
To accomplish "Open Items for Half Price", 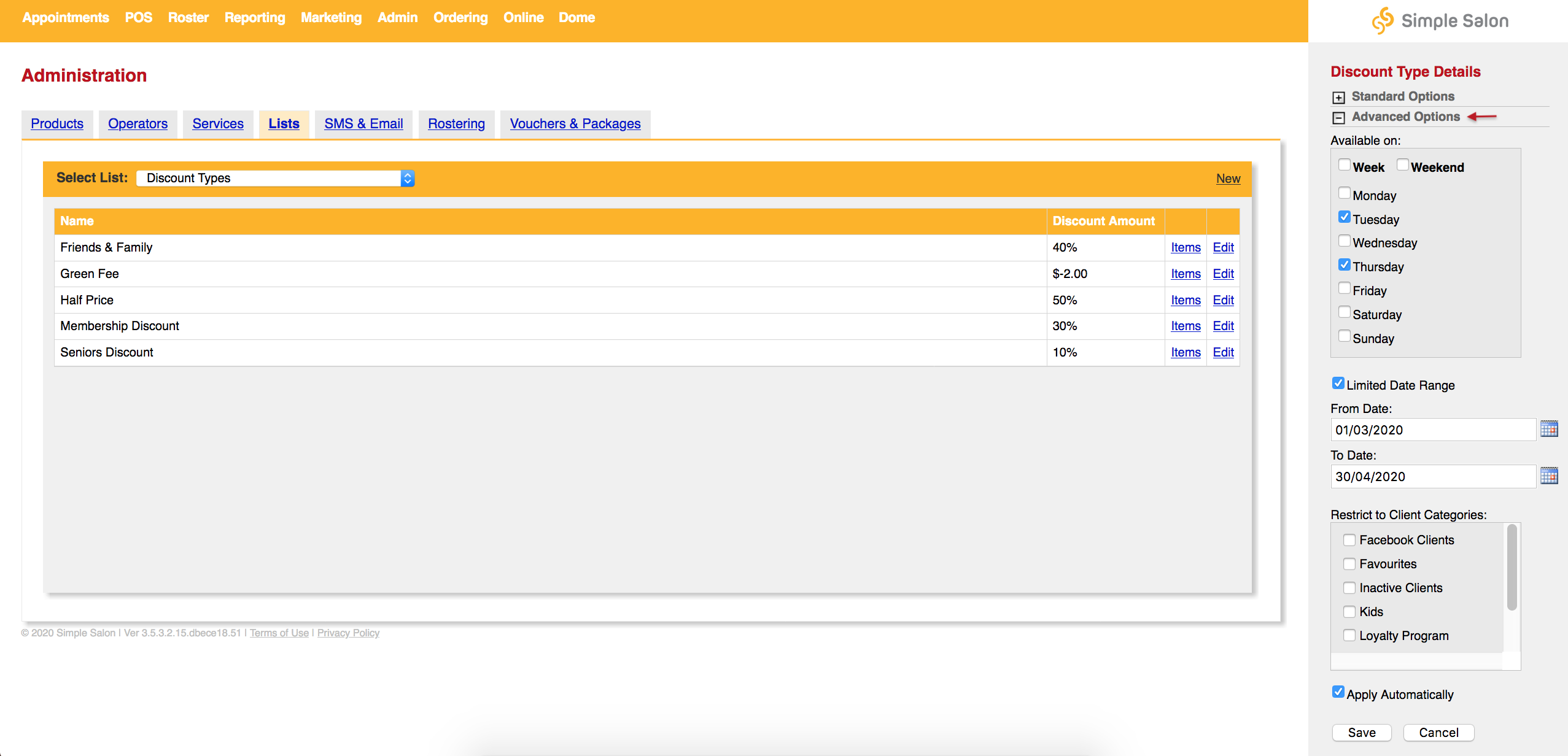I will click(x=1186, y=300).
